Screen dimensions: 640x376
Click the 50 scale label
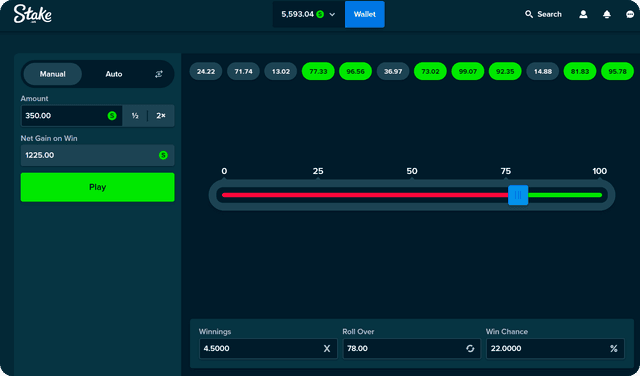tap(412, 171)
